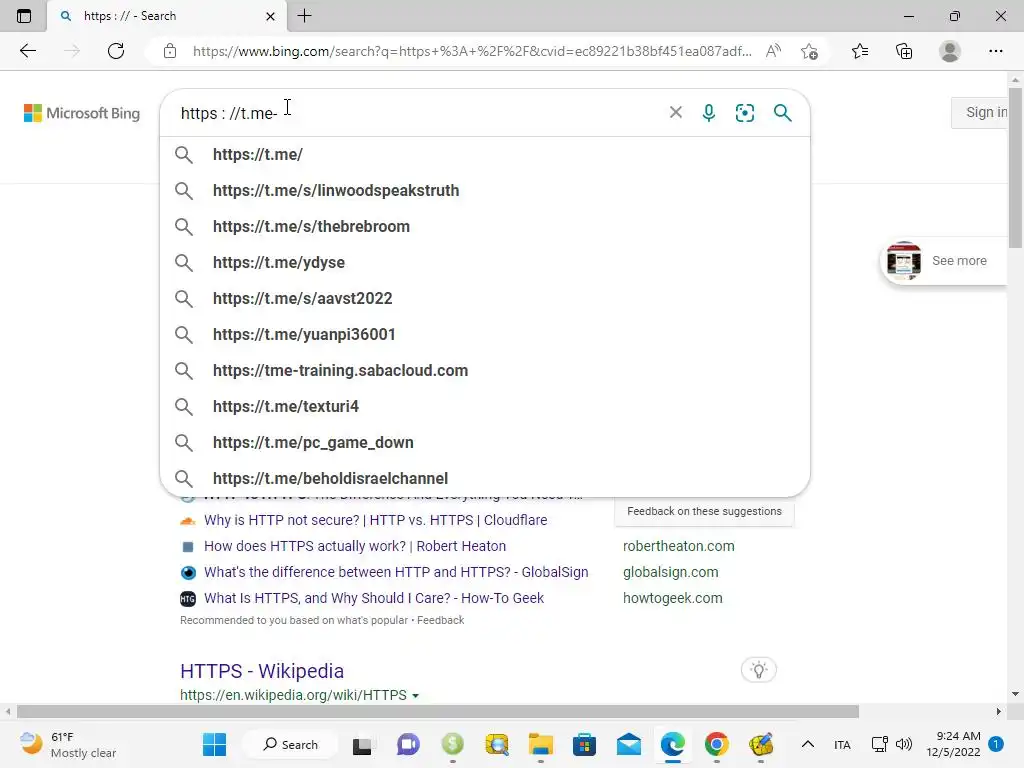View site information lock icon
The width and height of the screenshot is (1024, 768).
point(170,51)
